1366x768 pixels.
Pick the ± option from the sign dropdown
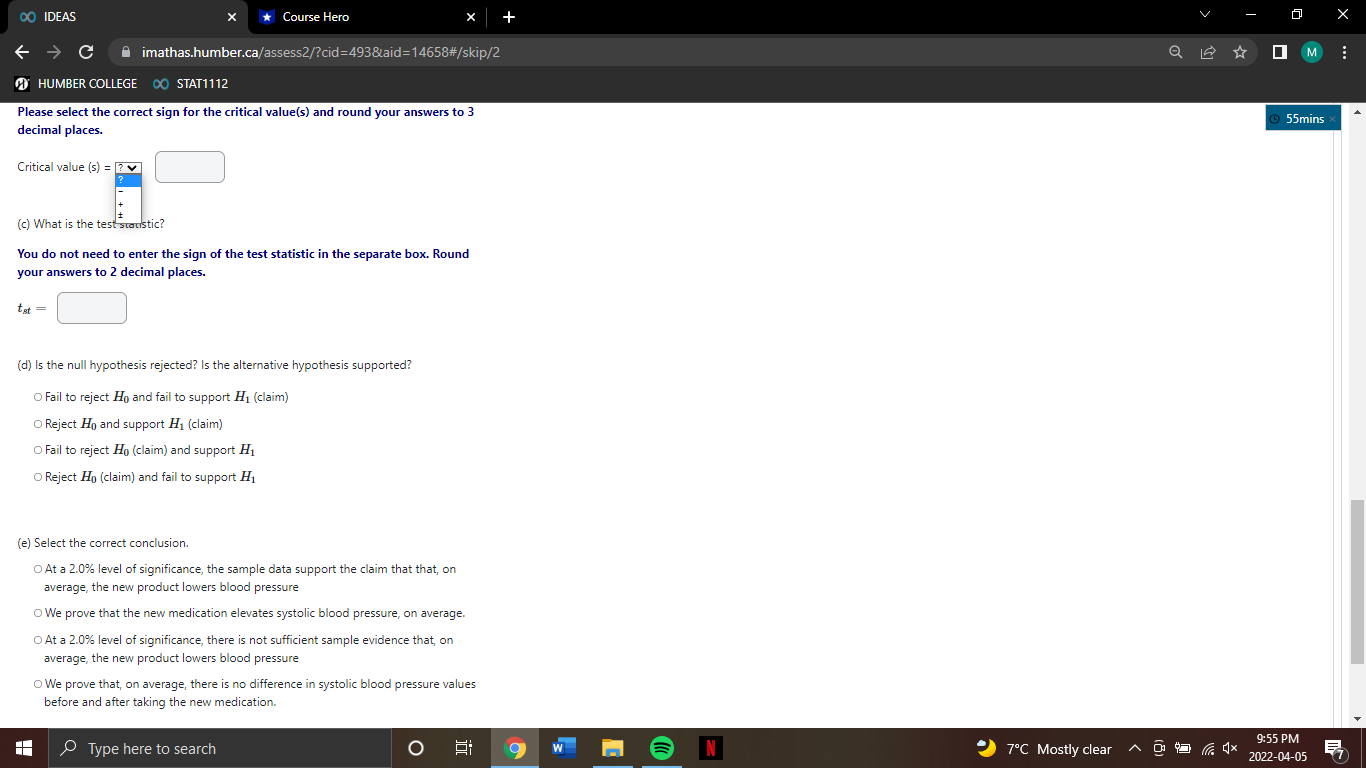pyautogui.click(x=120, y=215)
